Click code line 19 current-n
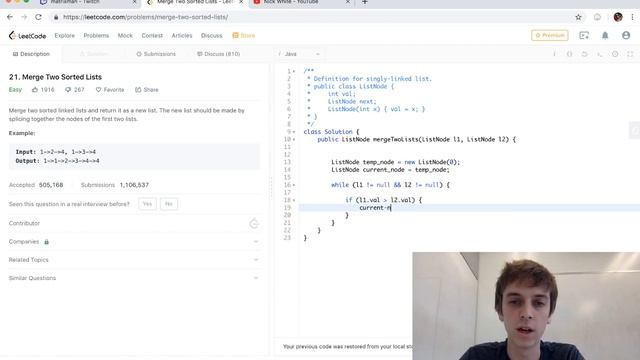Screen dimensions: 640x360 tap(375, 208)
